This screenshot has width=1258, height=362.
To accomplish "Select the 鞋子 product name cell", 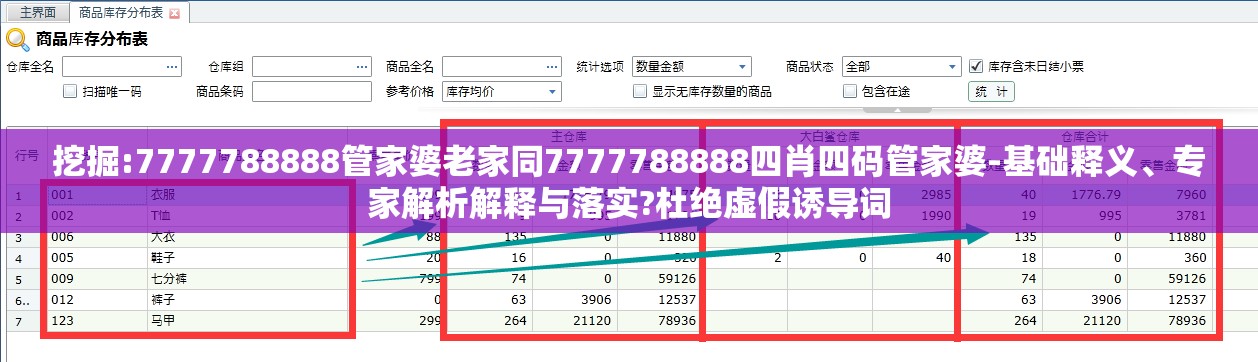I will [246, 257].
